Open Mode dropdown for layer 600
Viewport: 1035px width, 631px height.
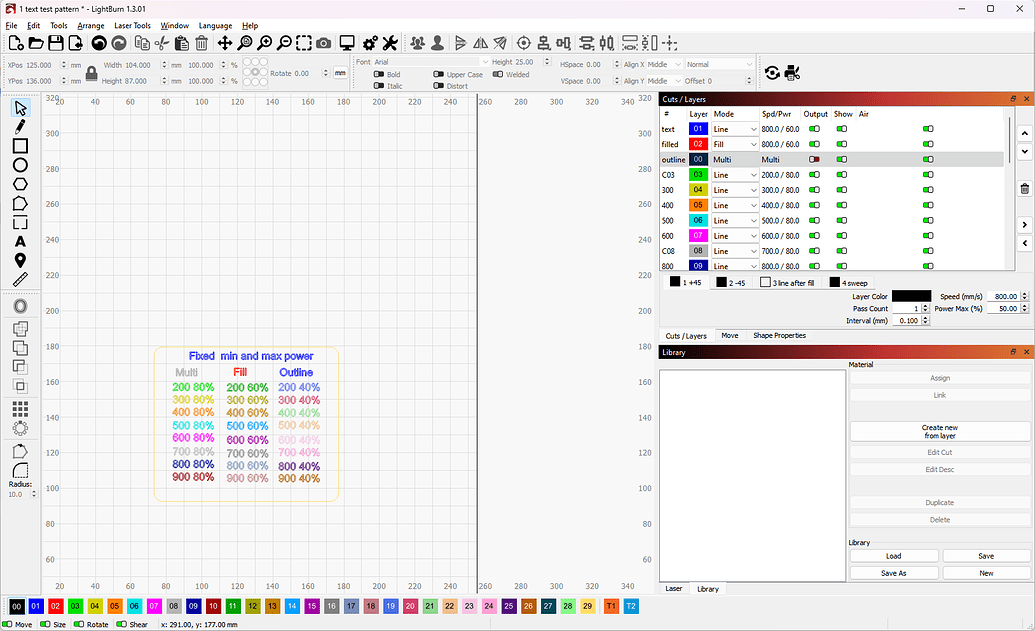pyautogui.click(x=734, y=236)
